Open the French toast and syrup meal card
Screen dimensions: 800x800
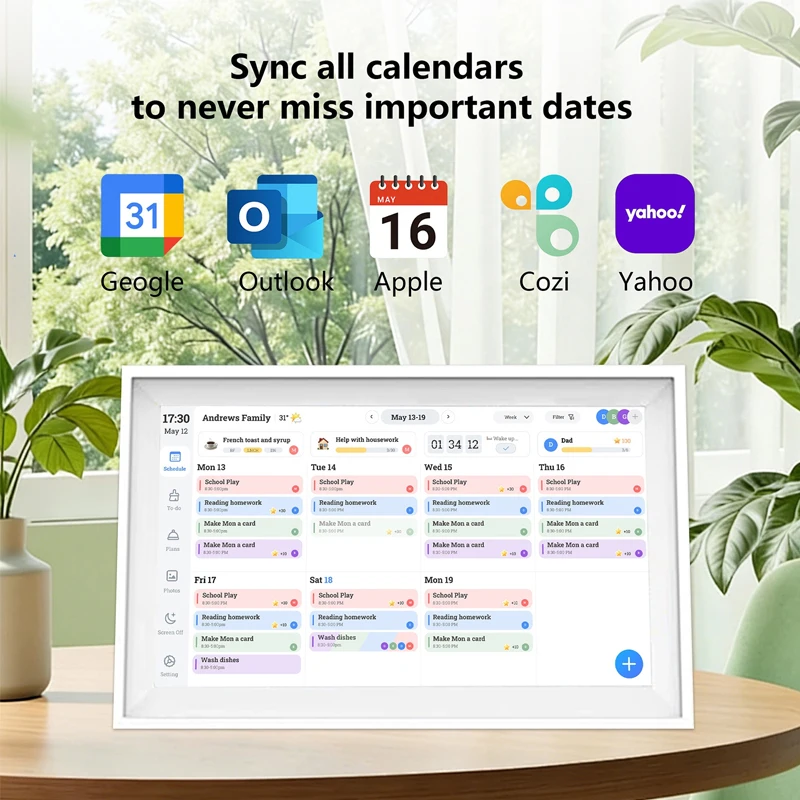(251, 444)
